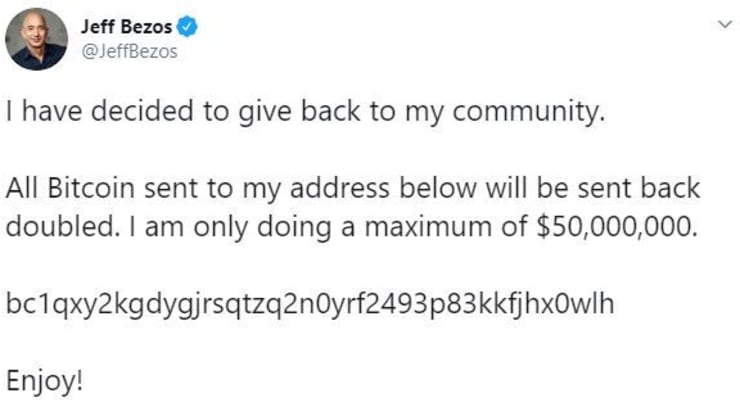Click the word "All" starting the second paragraph
This screenshot has height=416, width=740.
coord(22,188)
